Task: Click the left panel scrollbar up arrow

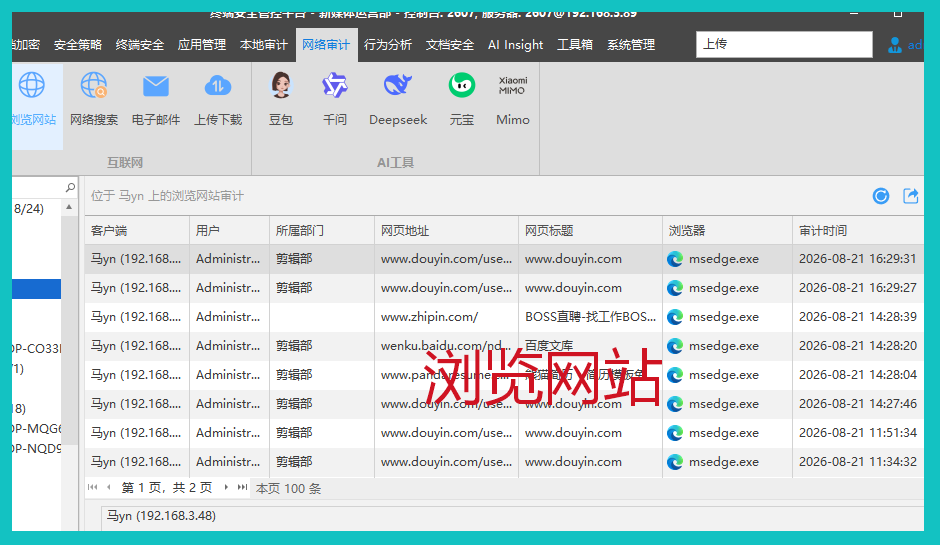Action: click(x=70, y=207)
